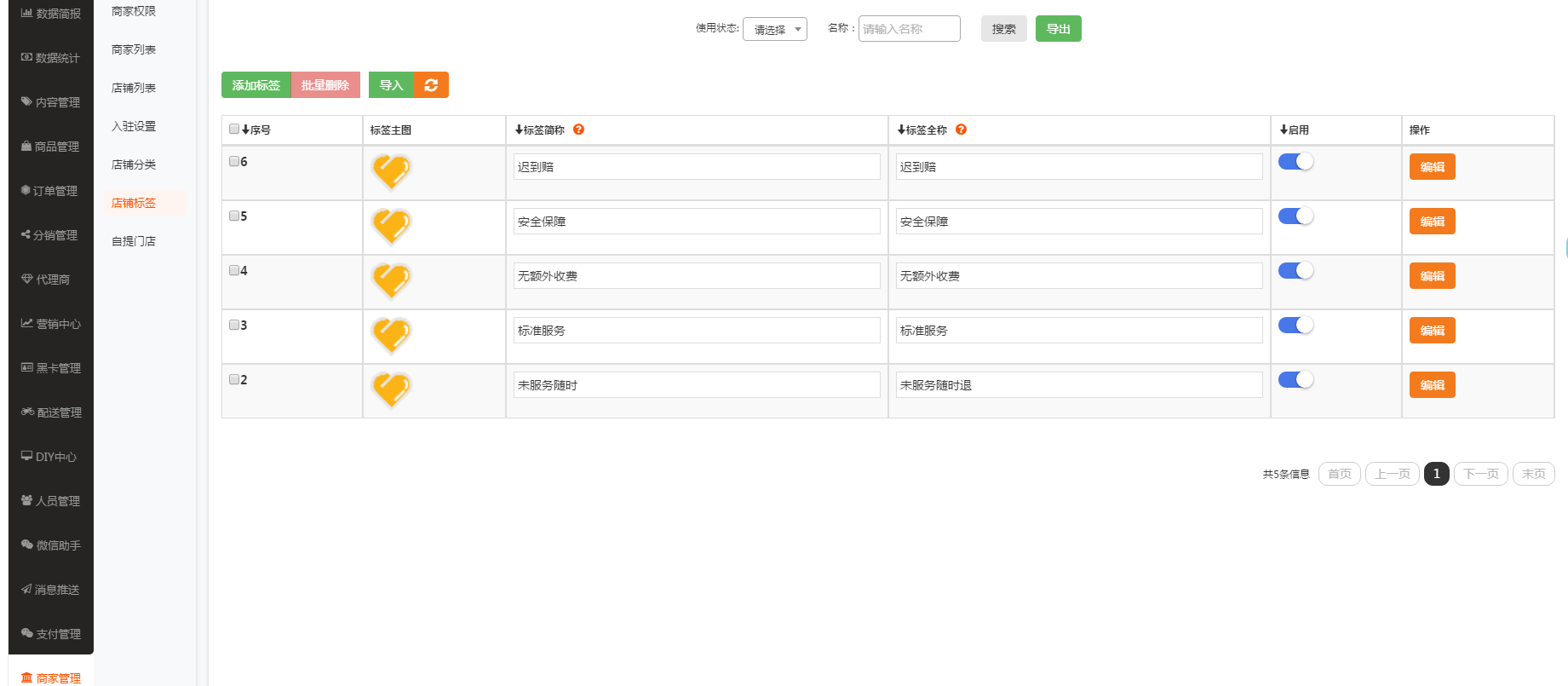Screen dimensions: 1568x686
Task: Open the 使用状态 dropdown
Action: tap(774, 30)
